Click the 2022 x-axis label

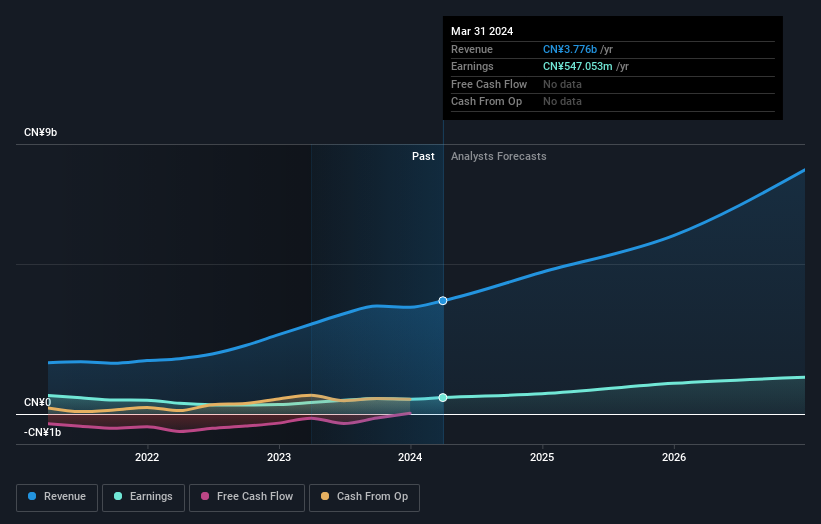[x=147, y=457]
